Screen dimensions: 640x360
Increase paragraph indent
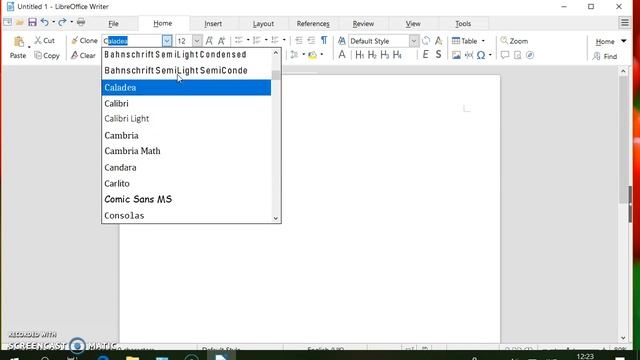click(299, 40)
